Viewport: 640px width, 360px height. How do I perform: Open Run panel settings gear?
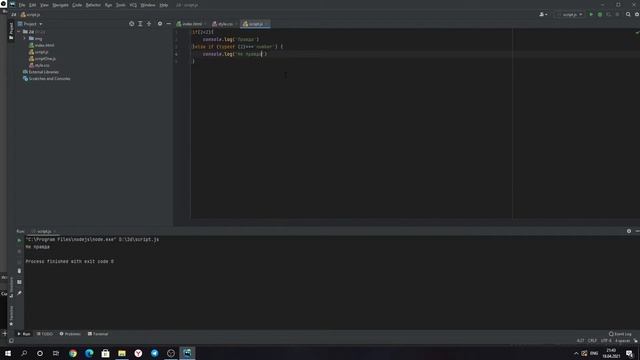coord(629,231)
